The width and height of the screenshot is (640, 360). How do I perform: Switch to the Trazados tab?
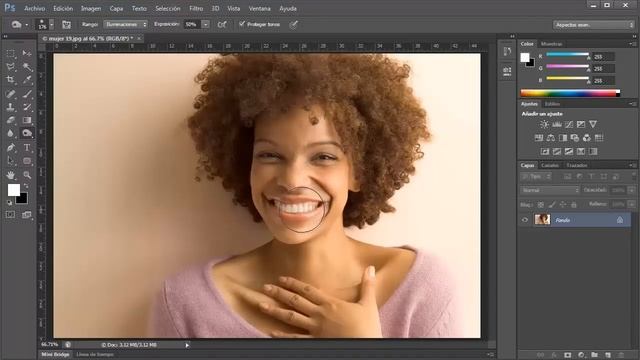coord(577,165)
